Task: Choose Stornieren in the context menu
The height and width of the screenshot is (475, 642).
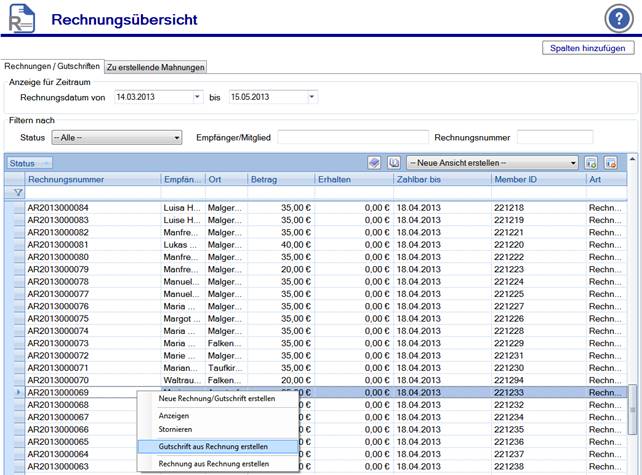Action: (175, 429)
